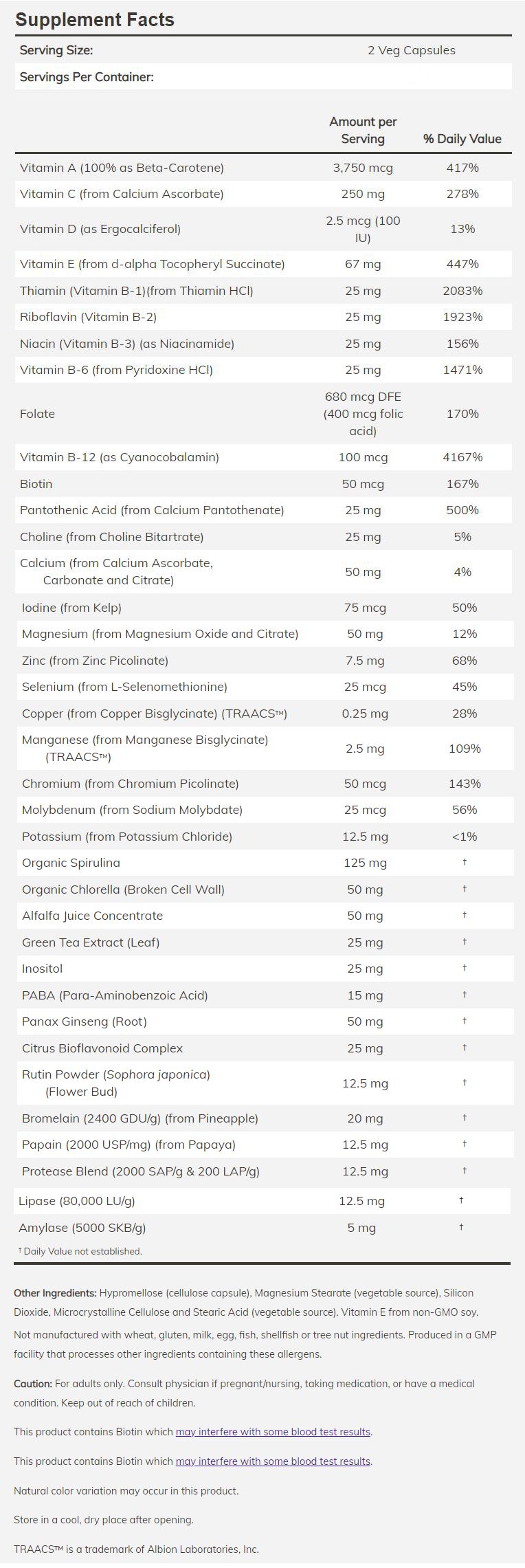
Task: Select the Servings Per Container label
Action: [x=87, y=77]
